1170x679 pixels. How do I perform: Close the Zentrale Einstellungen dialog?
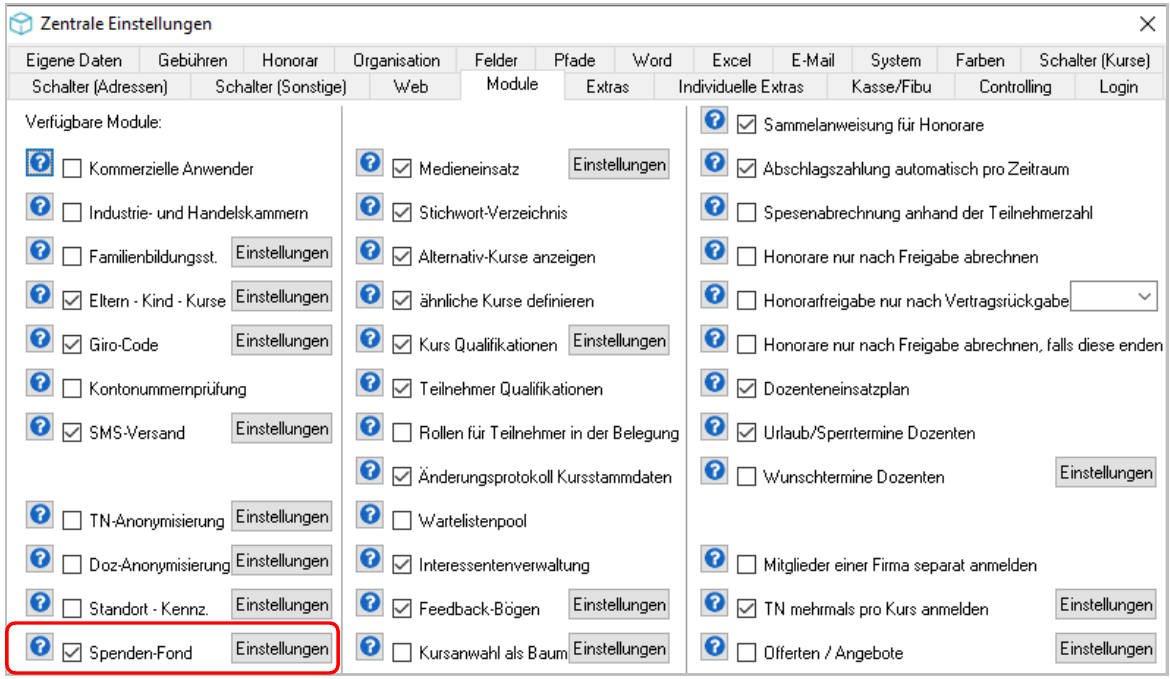[x=1147, y=24]
